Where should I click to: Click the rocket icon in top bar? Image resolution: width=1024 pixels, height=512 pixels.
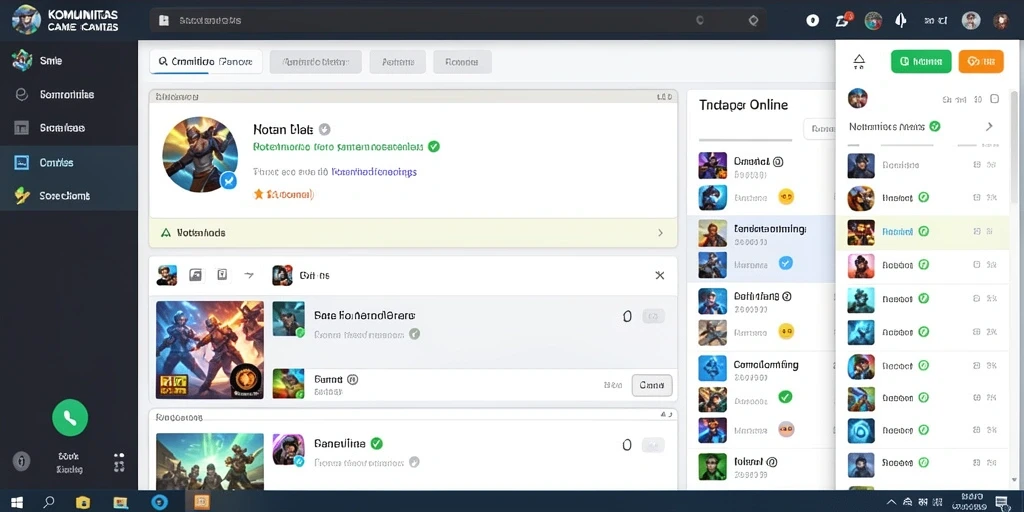[x=901, y=20]
